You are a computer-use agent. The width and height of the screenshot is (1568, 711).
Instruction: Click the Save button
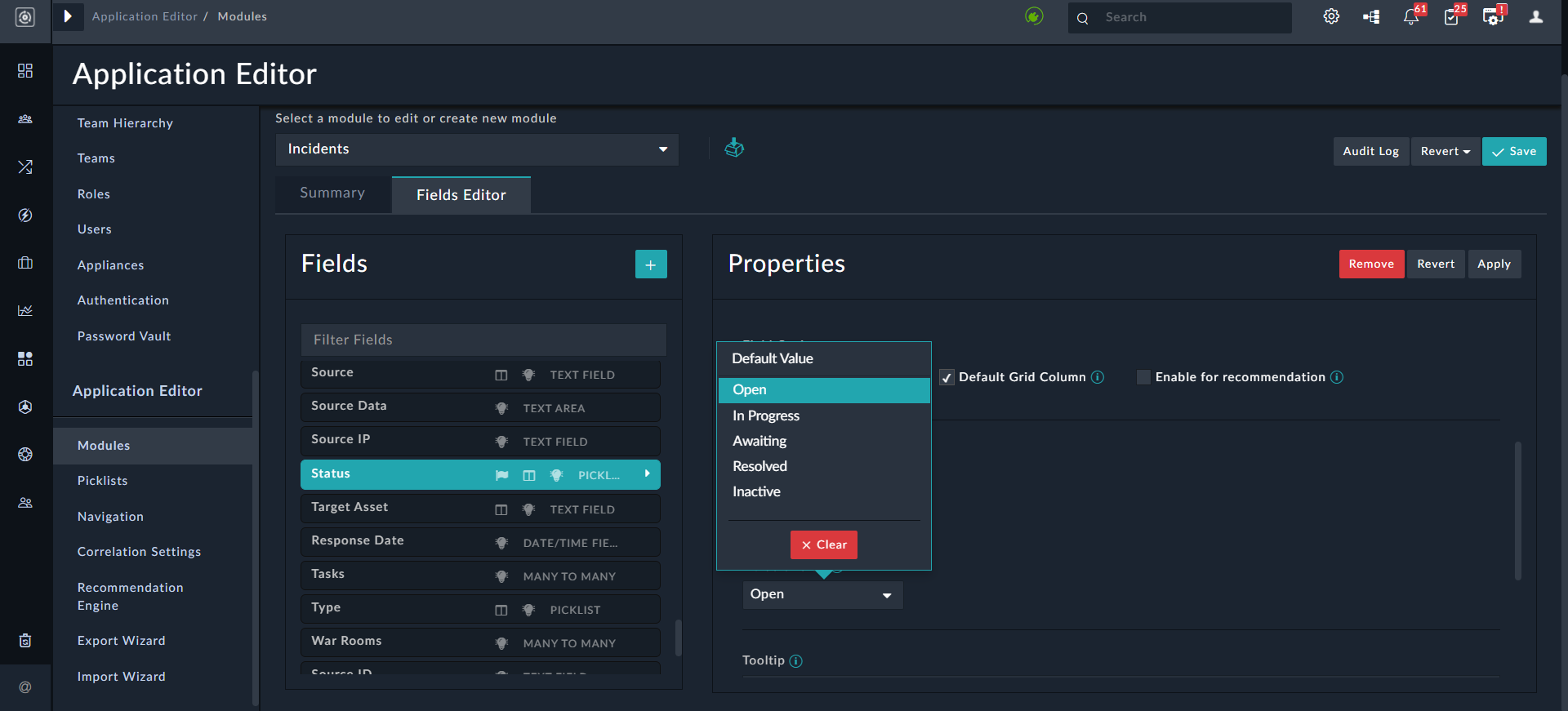[x=1514, y=151]
